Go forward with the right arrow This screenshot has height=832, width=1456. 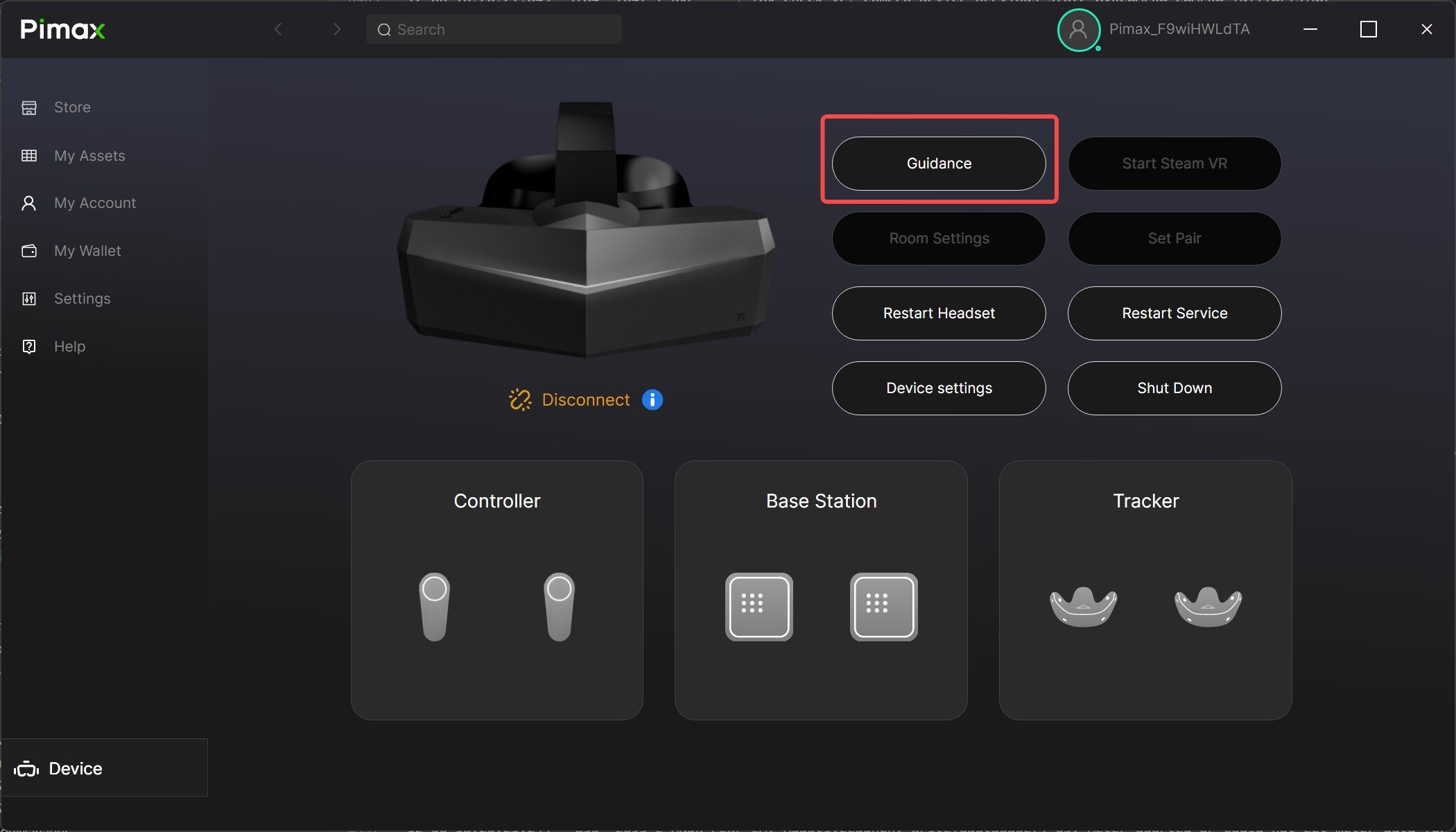337,29
